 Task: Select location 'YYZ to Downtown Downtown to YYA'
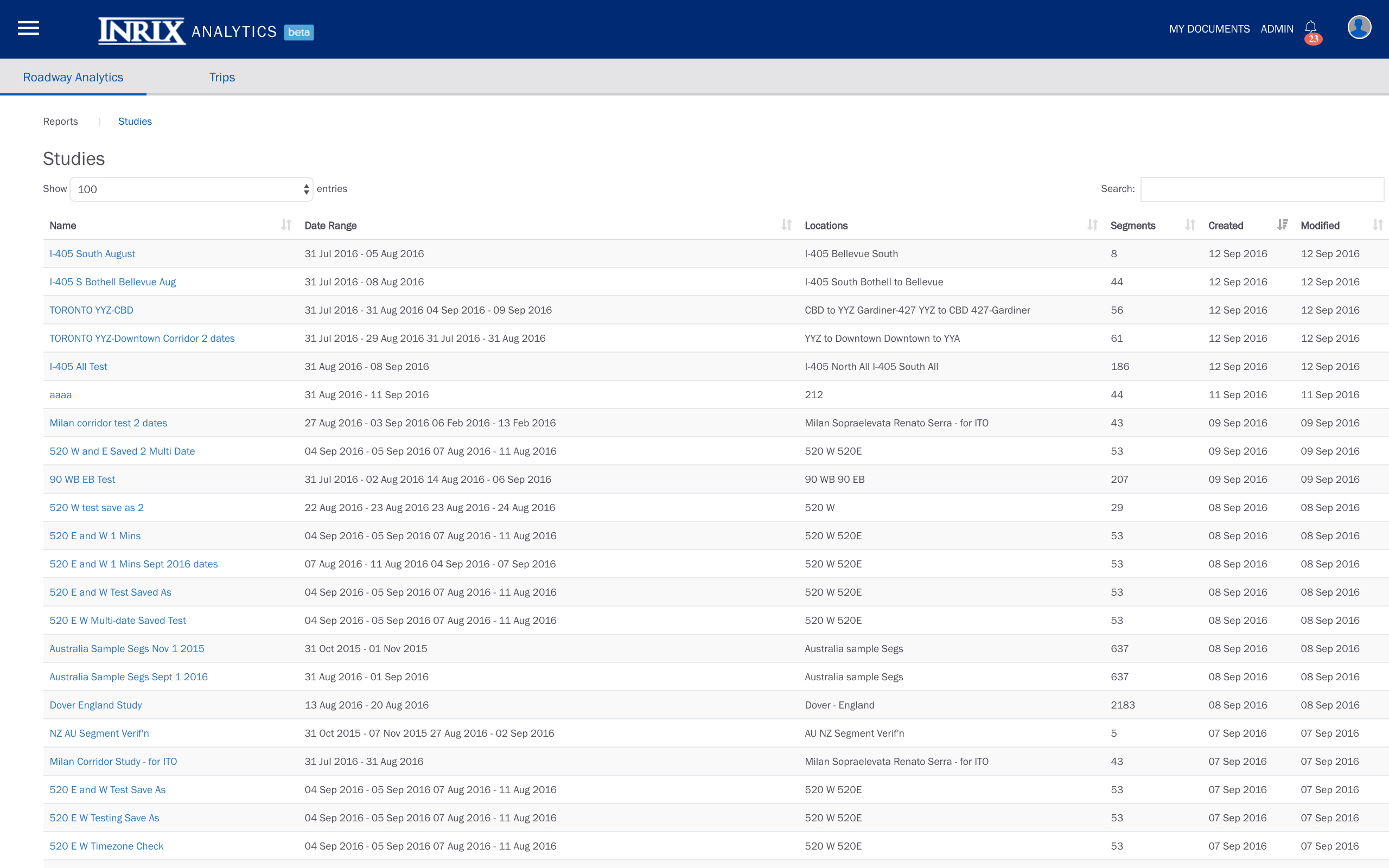coord(882,338)
